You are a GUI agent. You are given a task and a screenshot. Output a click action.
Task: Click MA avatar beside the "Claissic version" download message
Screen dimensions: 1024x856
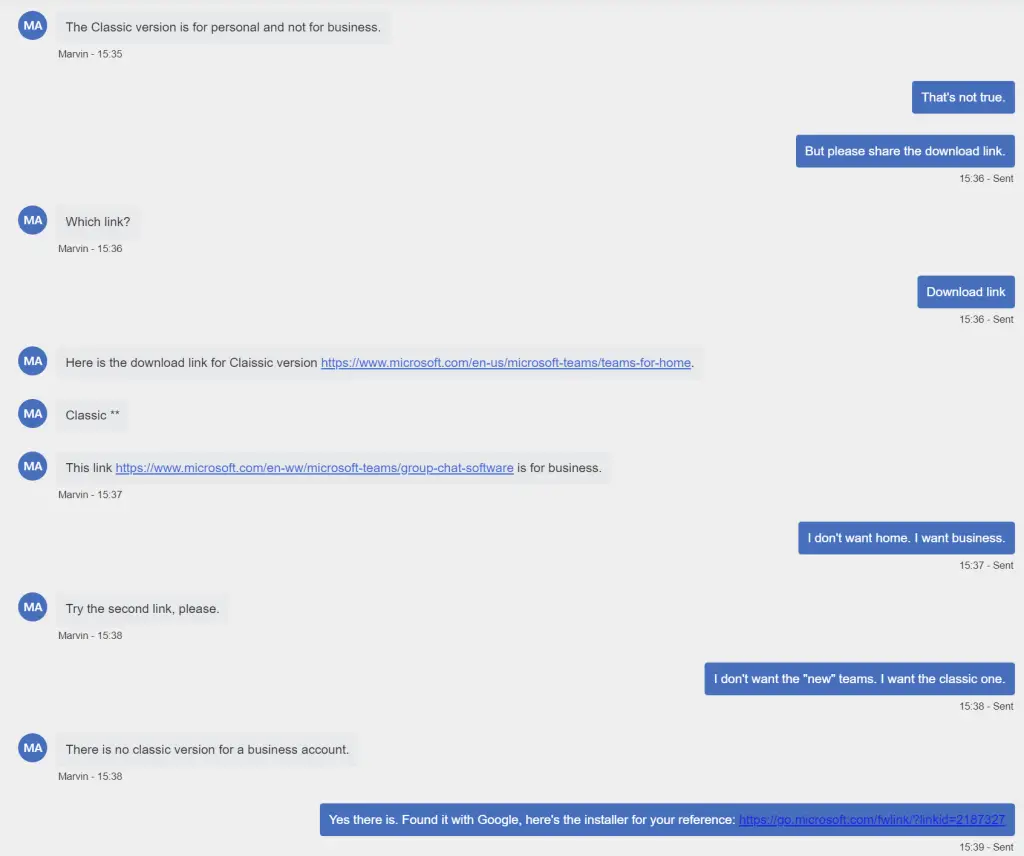[33, 362]
